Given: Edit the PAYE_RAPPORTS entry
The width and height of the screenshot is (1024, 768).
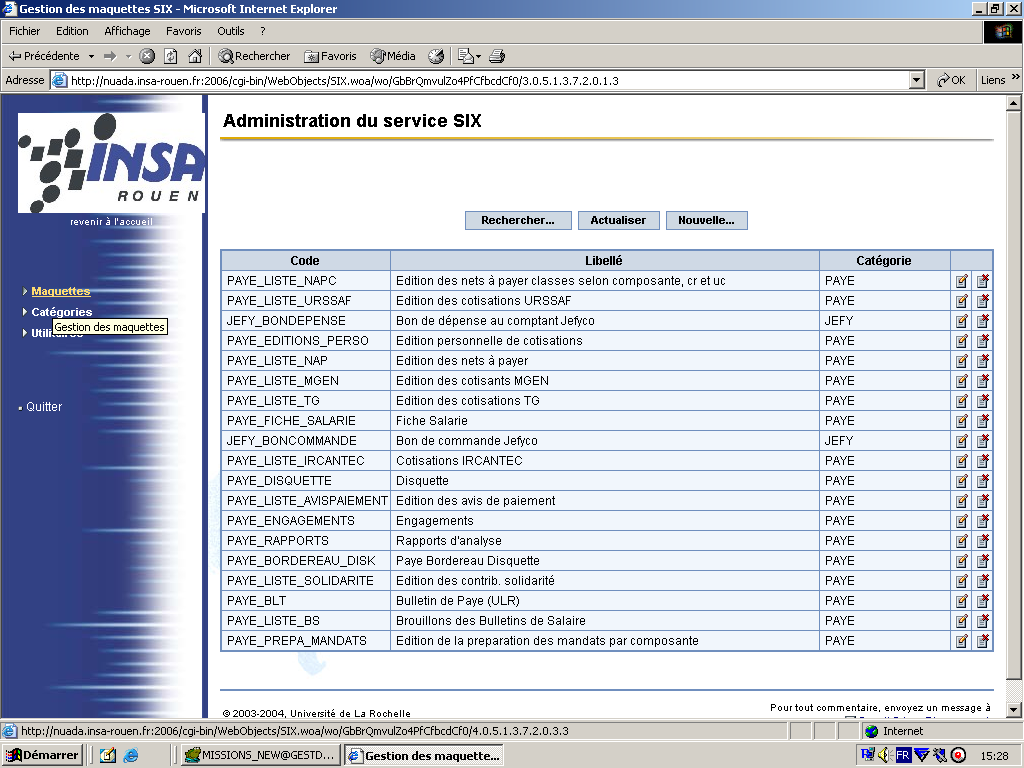Looking at the screenshot, I should [x=961, y=541].
